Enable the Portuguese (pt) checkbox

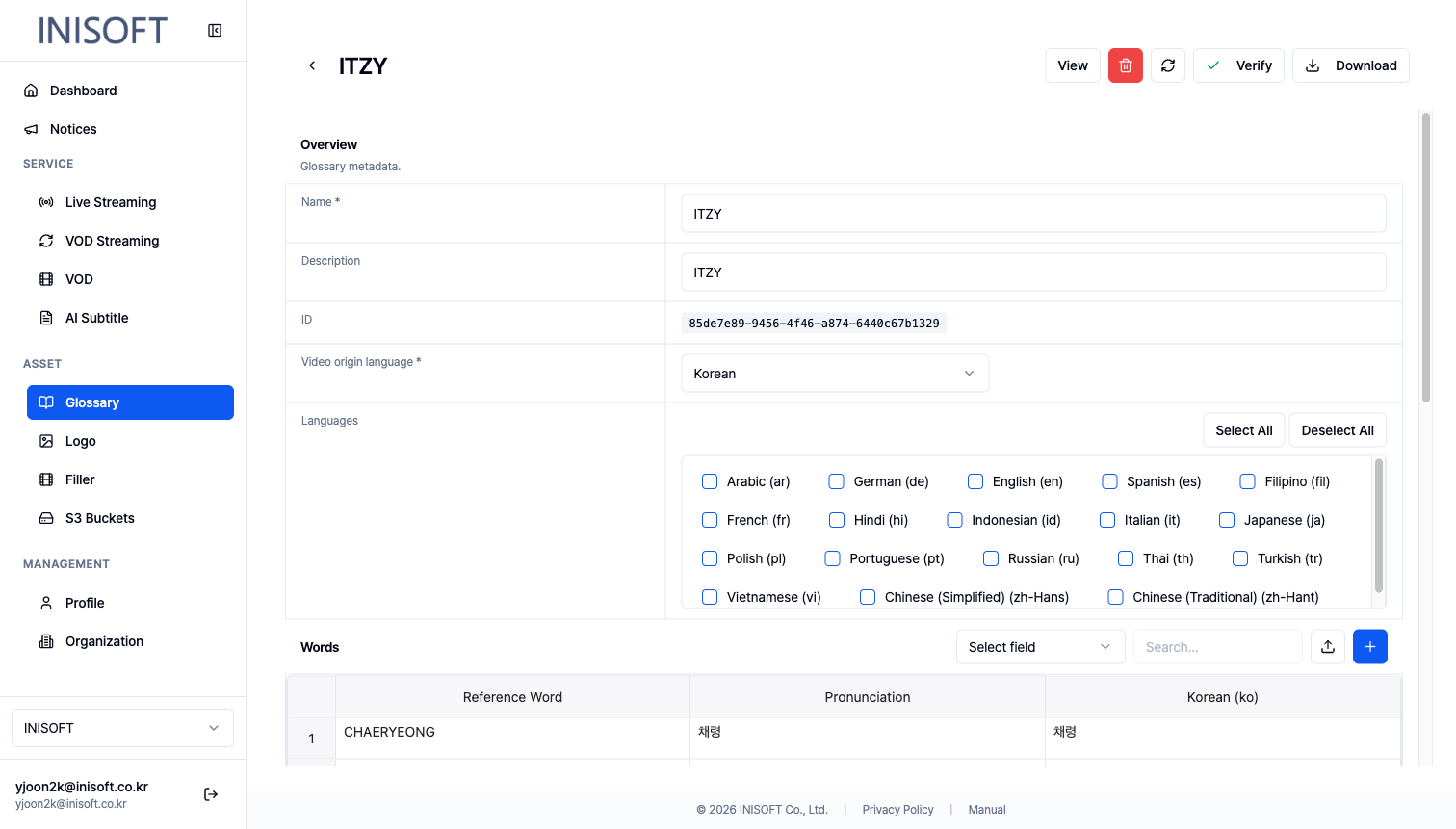(833, 558)
